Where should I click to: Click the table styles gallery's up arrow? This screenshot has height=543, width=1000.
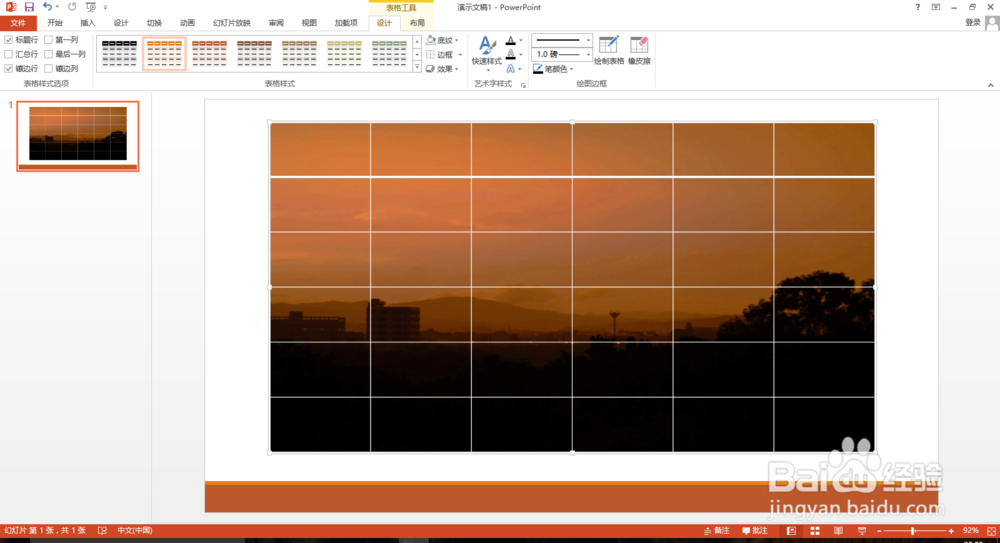(417, 41)
